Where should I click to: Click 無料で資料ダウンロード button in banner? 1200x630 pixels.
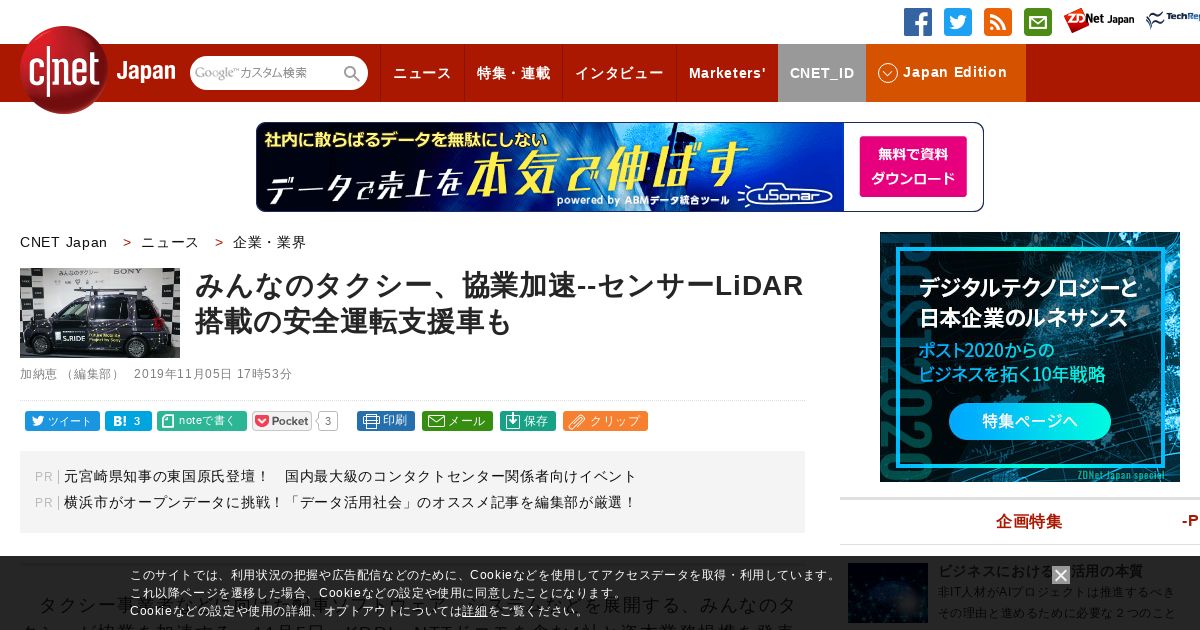(913, 167)
